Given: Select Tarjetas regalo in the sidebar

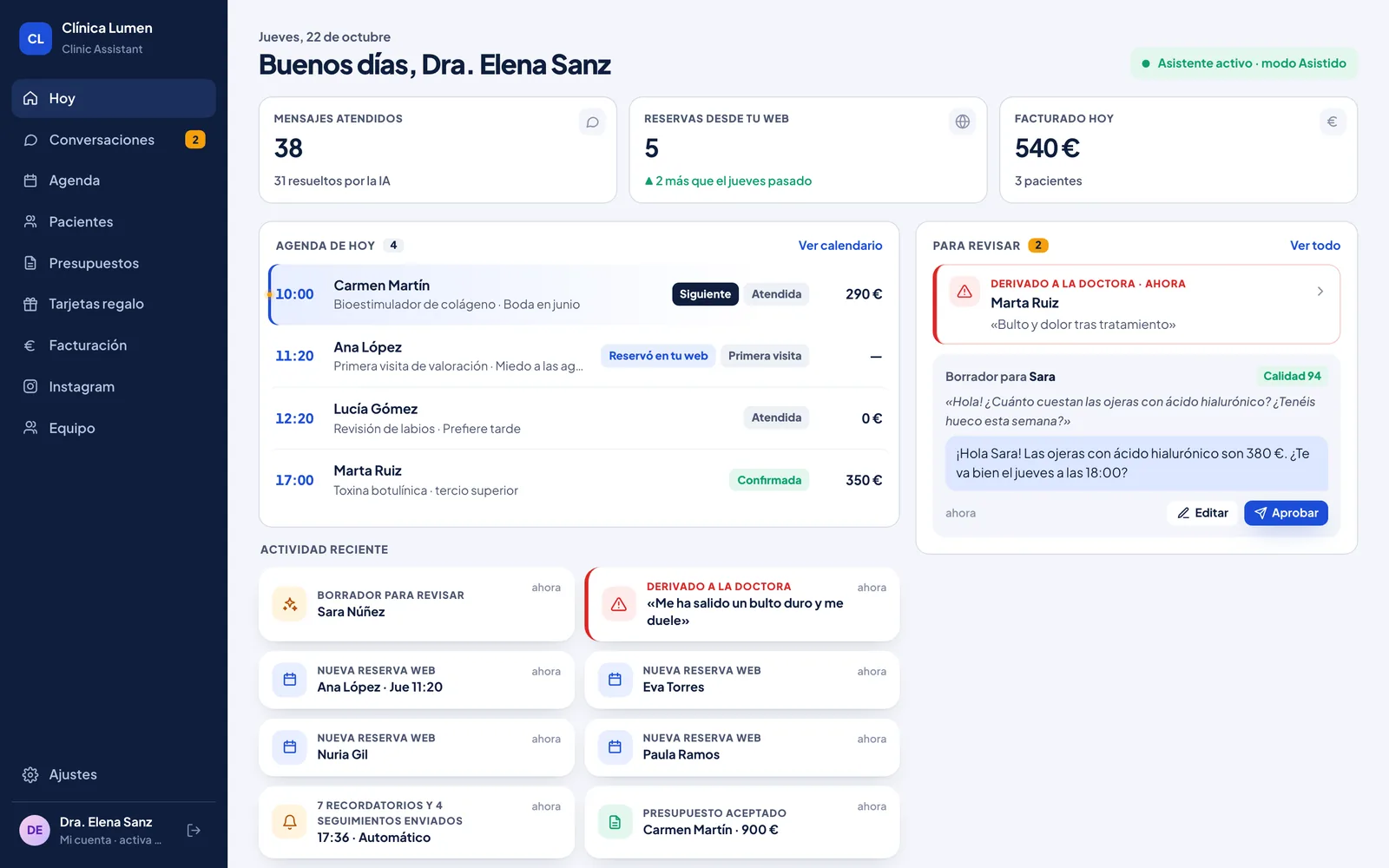Looking at the screenshot, I should (114, 304).
